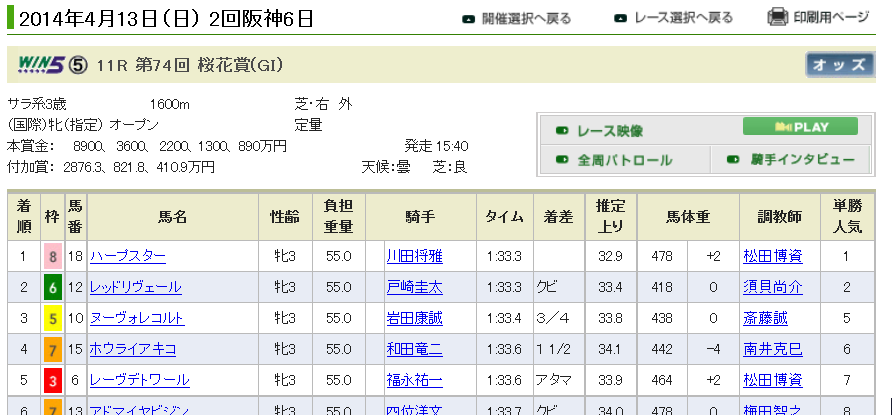The image size is (892, 415).
Task: Open trainer 須貝尚介 page
Action: (x=772, y=287)
